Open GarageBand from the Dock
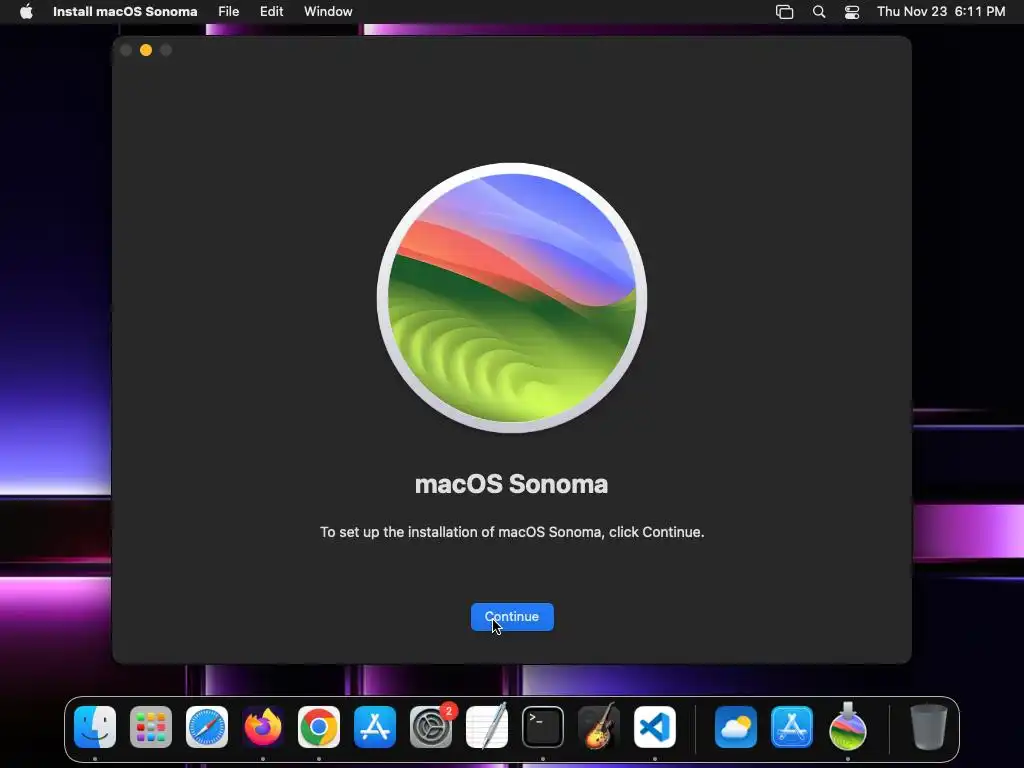Image resolution: width=1024 pixels, height=768 pixels. 599,727
